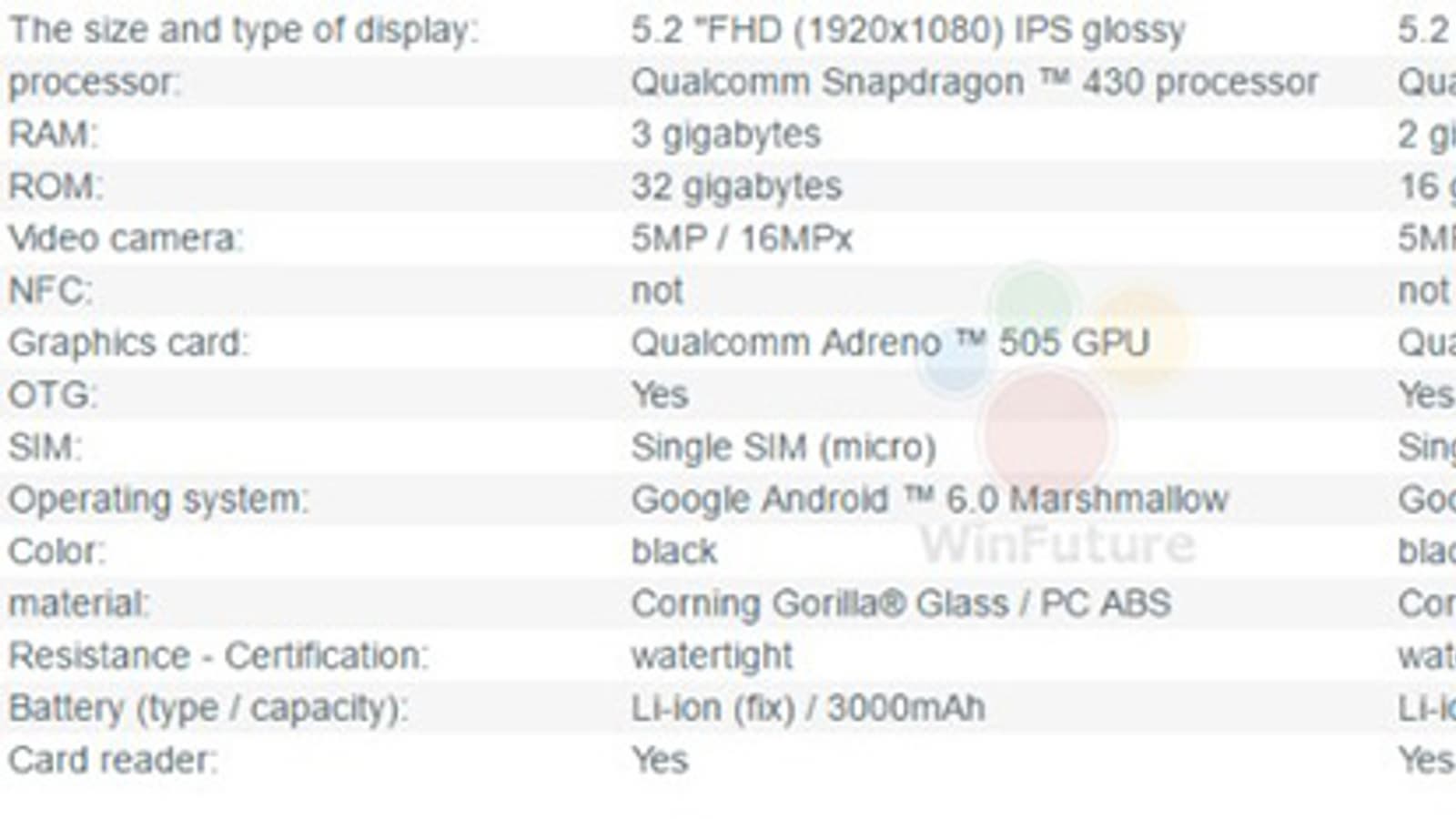
Task: Select the Qualcomm Snapdragon 430 processor value
Action: (x=974, y=83)
